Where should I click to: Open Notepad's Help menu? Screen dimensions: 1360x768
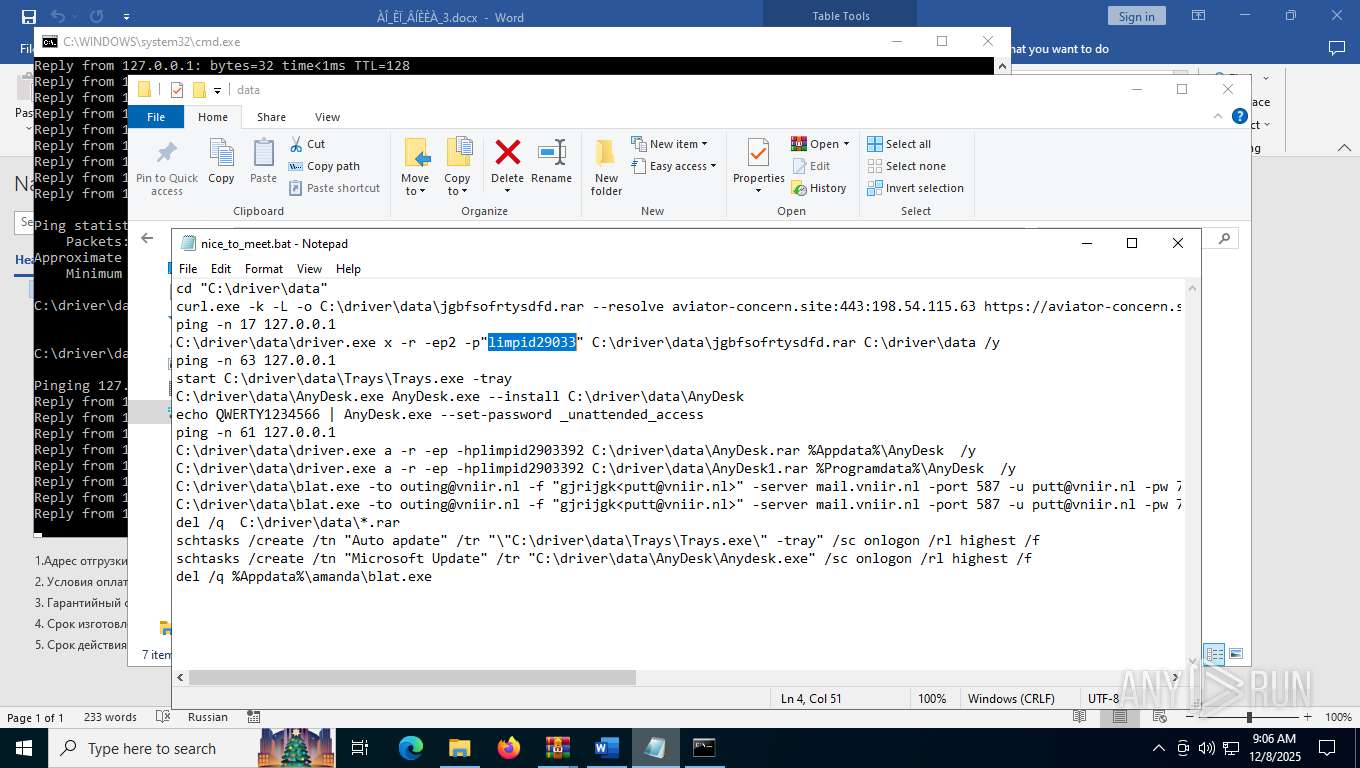[348, 269]
